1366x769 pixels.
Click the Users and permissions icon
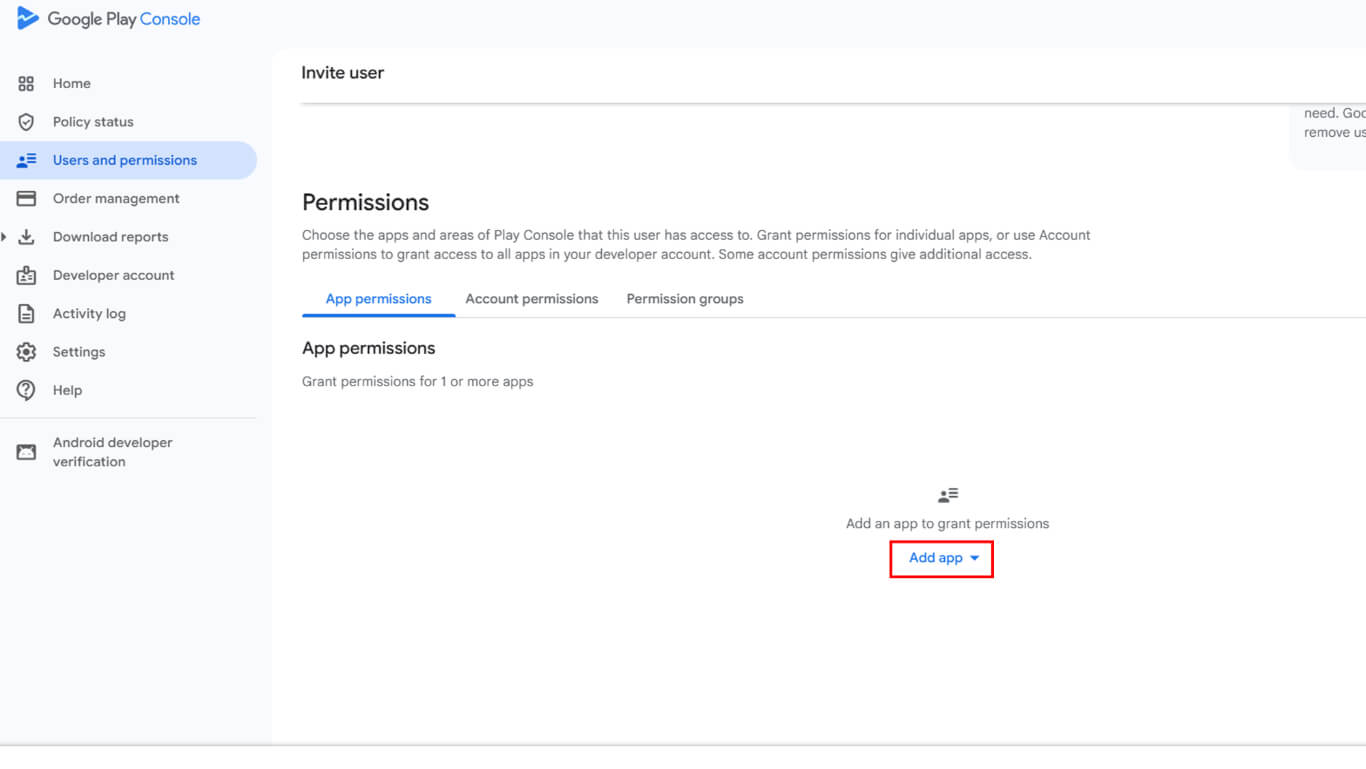pyautogui.click(x=27, y=160)
